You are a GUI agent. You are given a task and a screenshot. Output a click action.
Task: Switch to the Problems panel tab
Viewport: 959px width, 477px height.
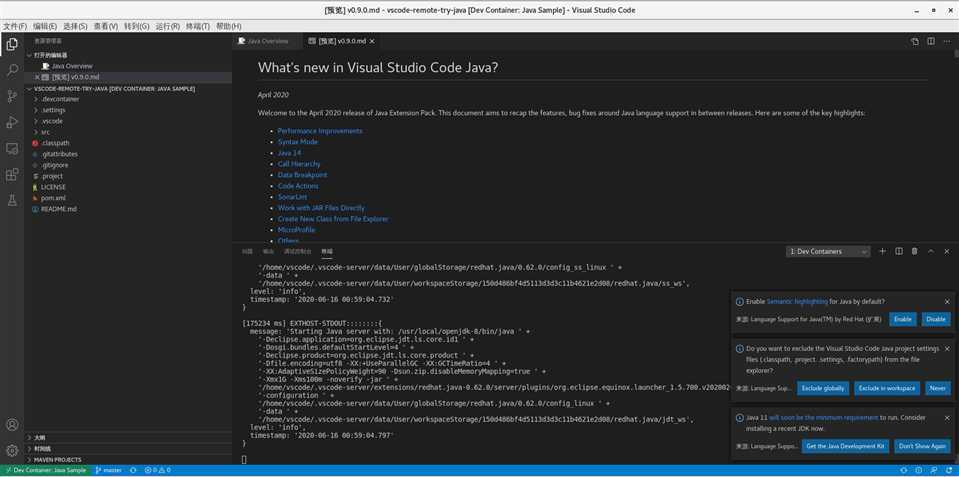click(x=247, y=251)
